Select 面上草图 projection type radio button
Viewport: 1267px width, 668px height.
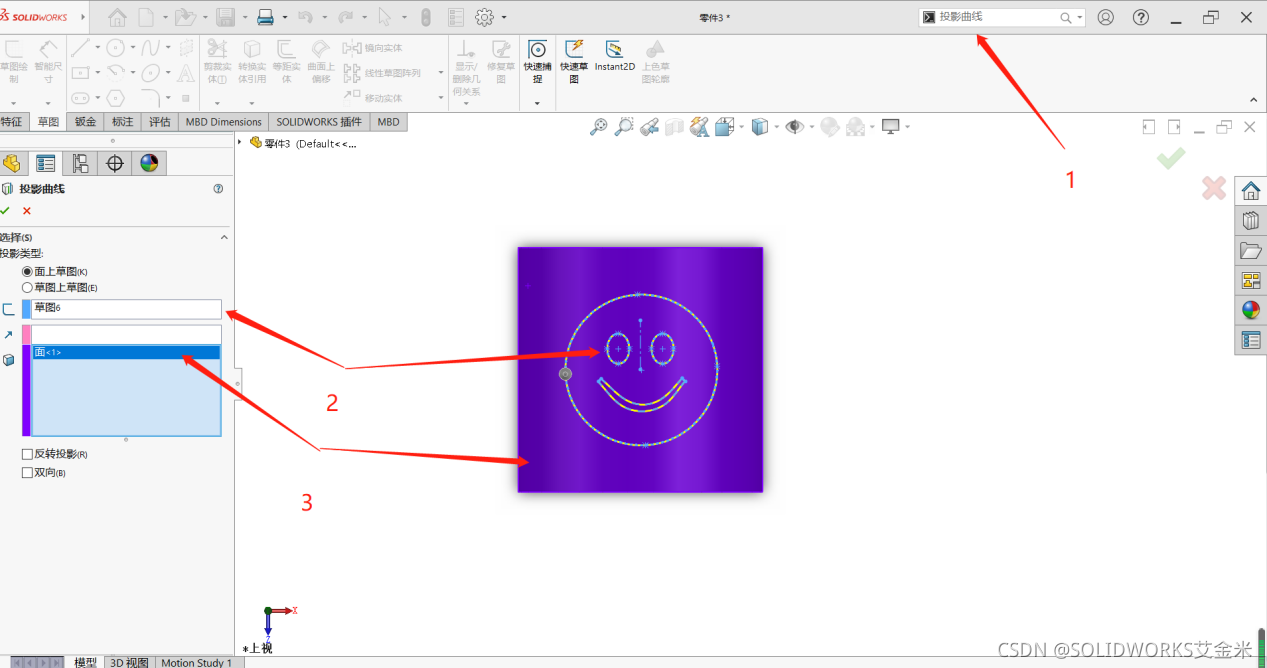[x=28, y=272]
